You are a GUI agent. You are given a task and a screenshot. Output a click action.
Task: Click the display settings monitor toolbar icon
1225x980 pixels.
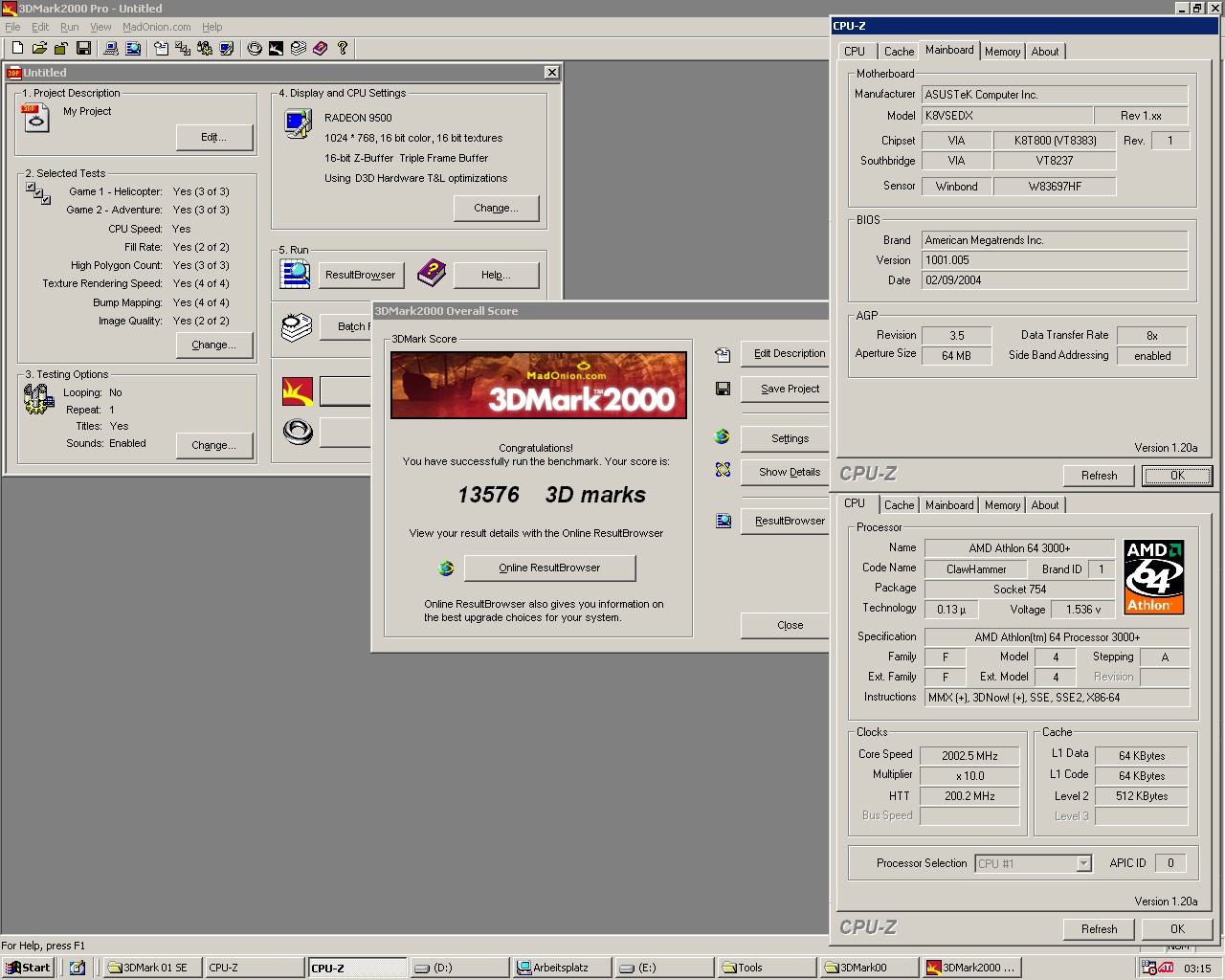(x=227, y=48)
